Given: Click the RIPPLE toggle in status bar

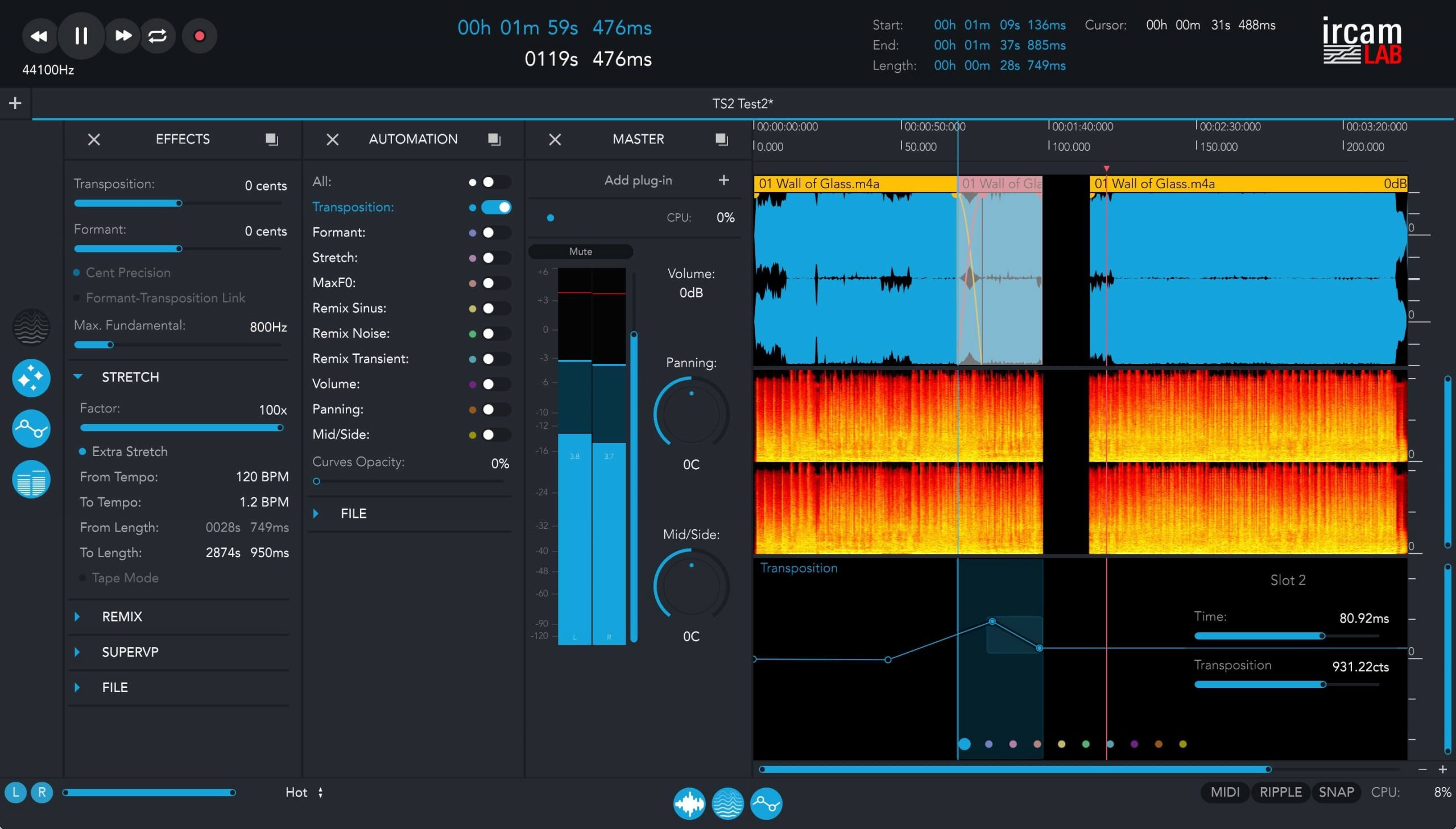Looking at the screenshot, I should click(x=1280, y=792).
